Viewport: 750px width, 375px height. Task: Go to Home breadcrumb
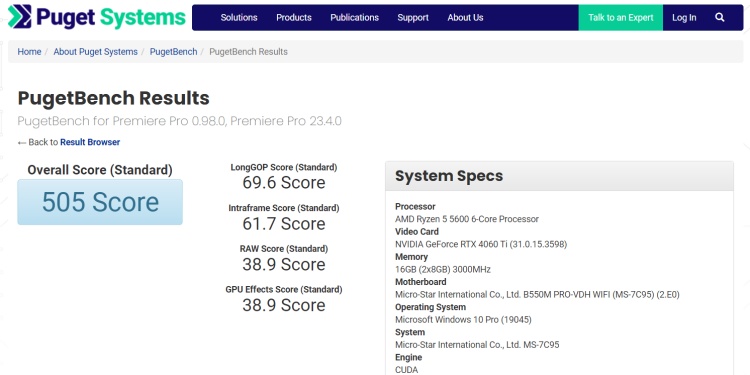[x=29, y=52]
